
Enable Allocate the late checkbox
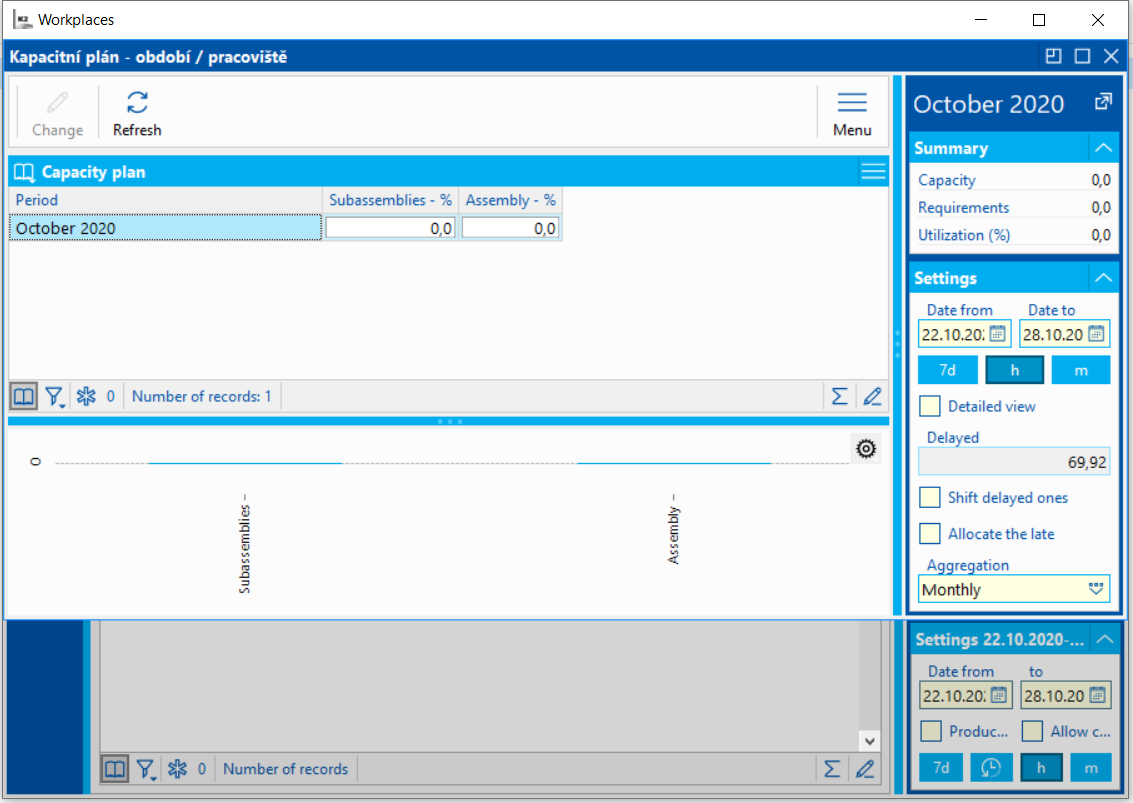click(x=930, y=533)
